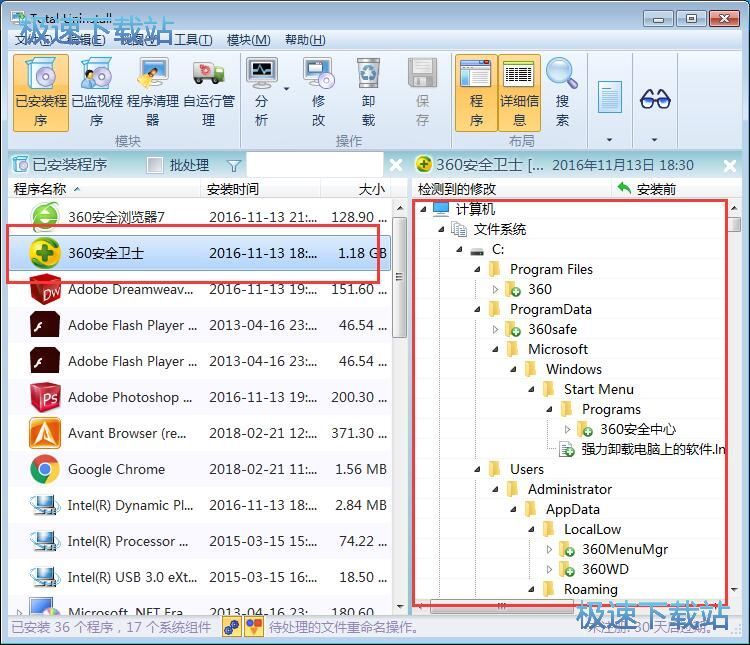This screenshot has height=645, width=750.
Task: Expand the Microsoft .NET Fra... row
Action: (x=19, y=612)
